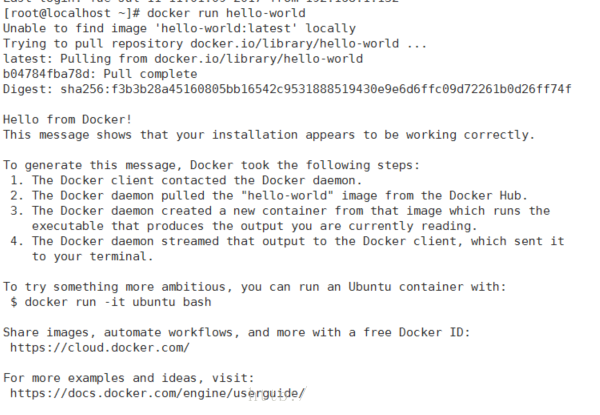Click the 'installation appears to be working' message

point(269,135)
